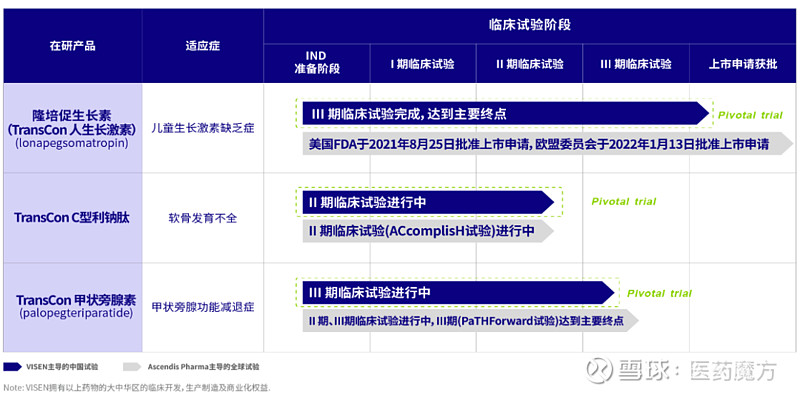
Task: Click the FDA approval gray progress bar
Action: click(x=548, y=144)
